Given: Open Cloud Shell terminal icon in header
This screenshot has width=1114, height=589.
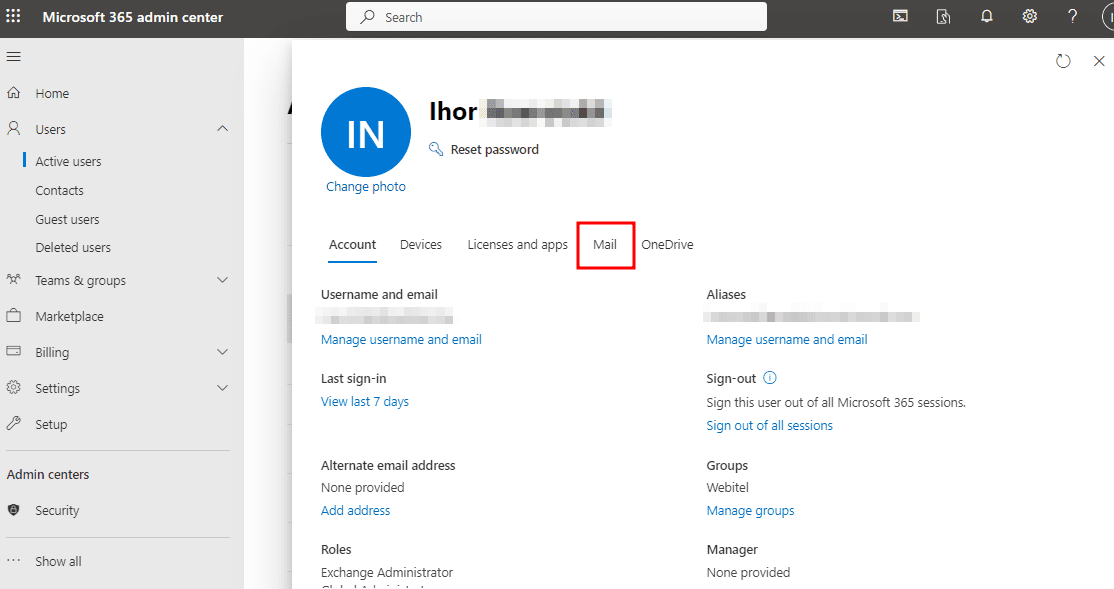Looking at the screenshot, I should [900, 16].
